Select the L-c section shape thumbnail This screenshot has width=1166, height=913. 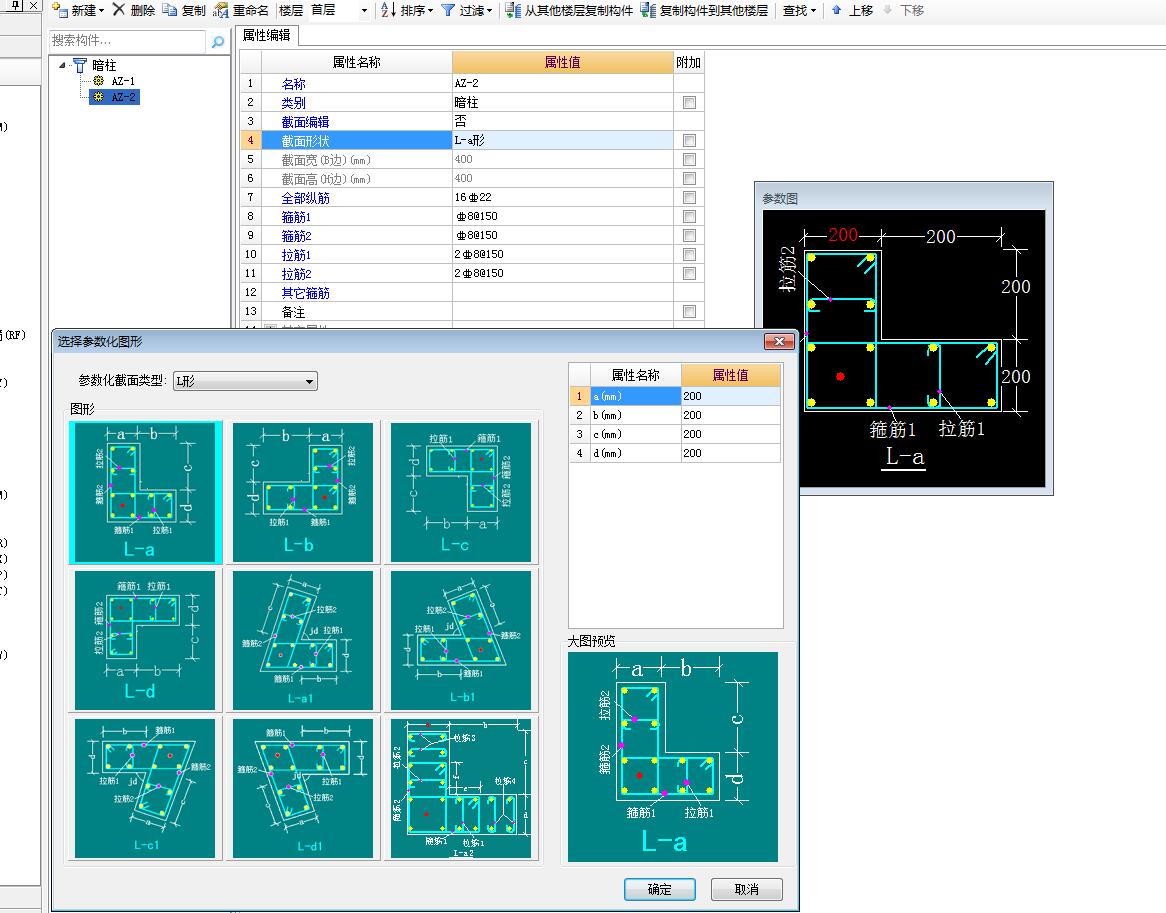tap(460, 492)
